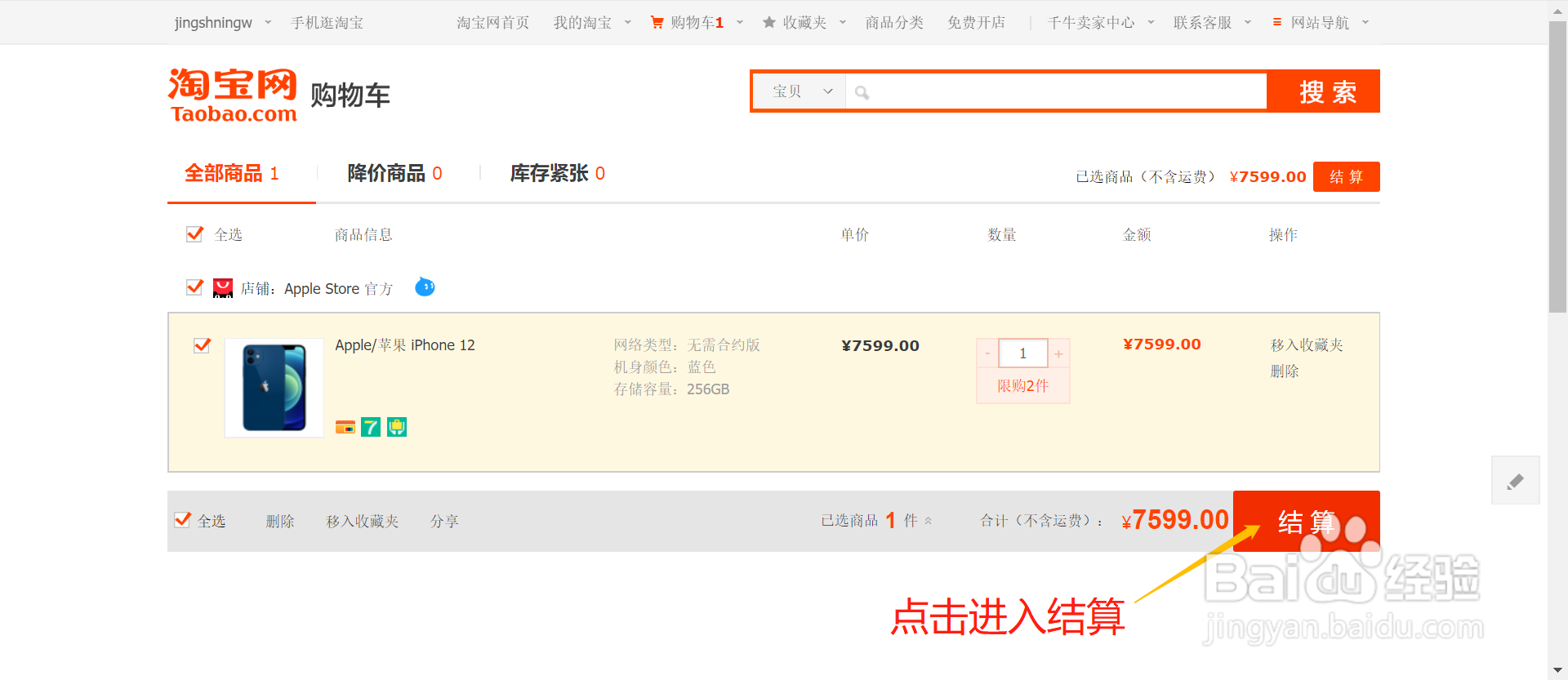This screenshot has width=1568, height=680.
Task: Click the 搜索 search button
Action: 1324,91
